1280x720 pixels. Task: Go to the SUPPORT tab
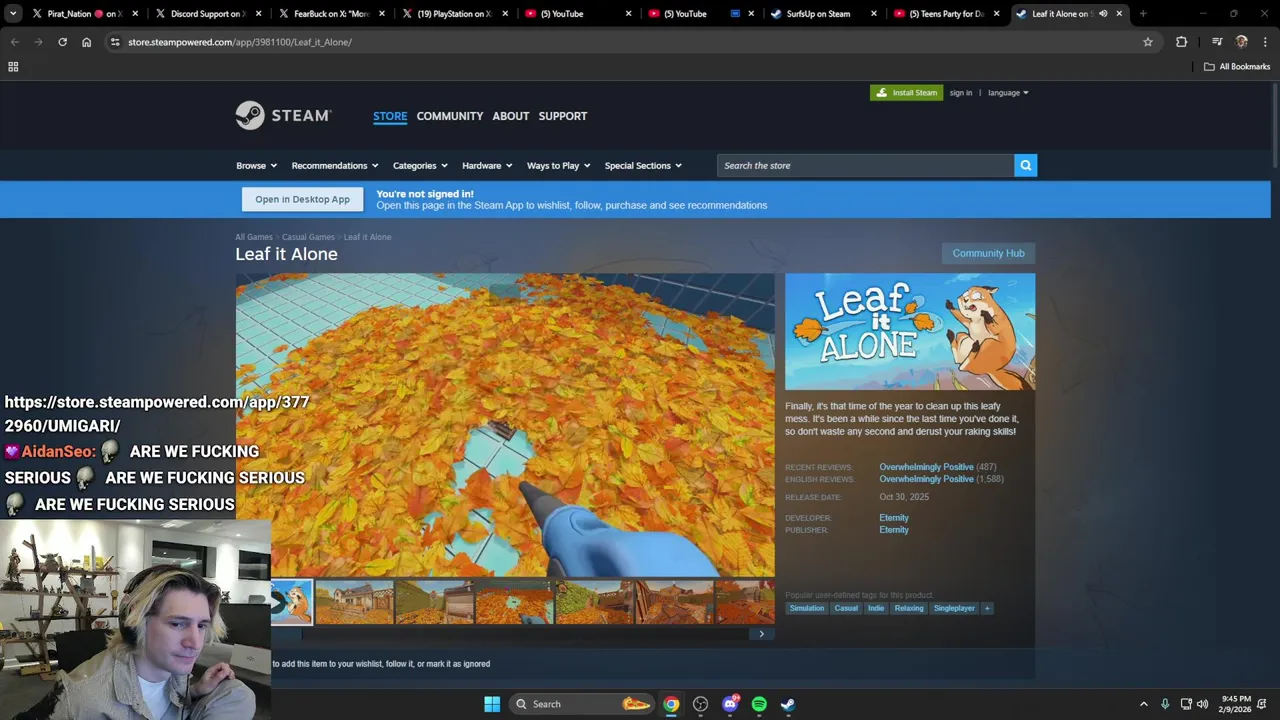(x=563, y=116)
